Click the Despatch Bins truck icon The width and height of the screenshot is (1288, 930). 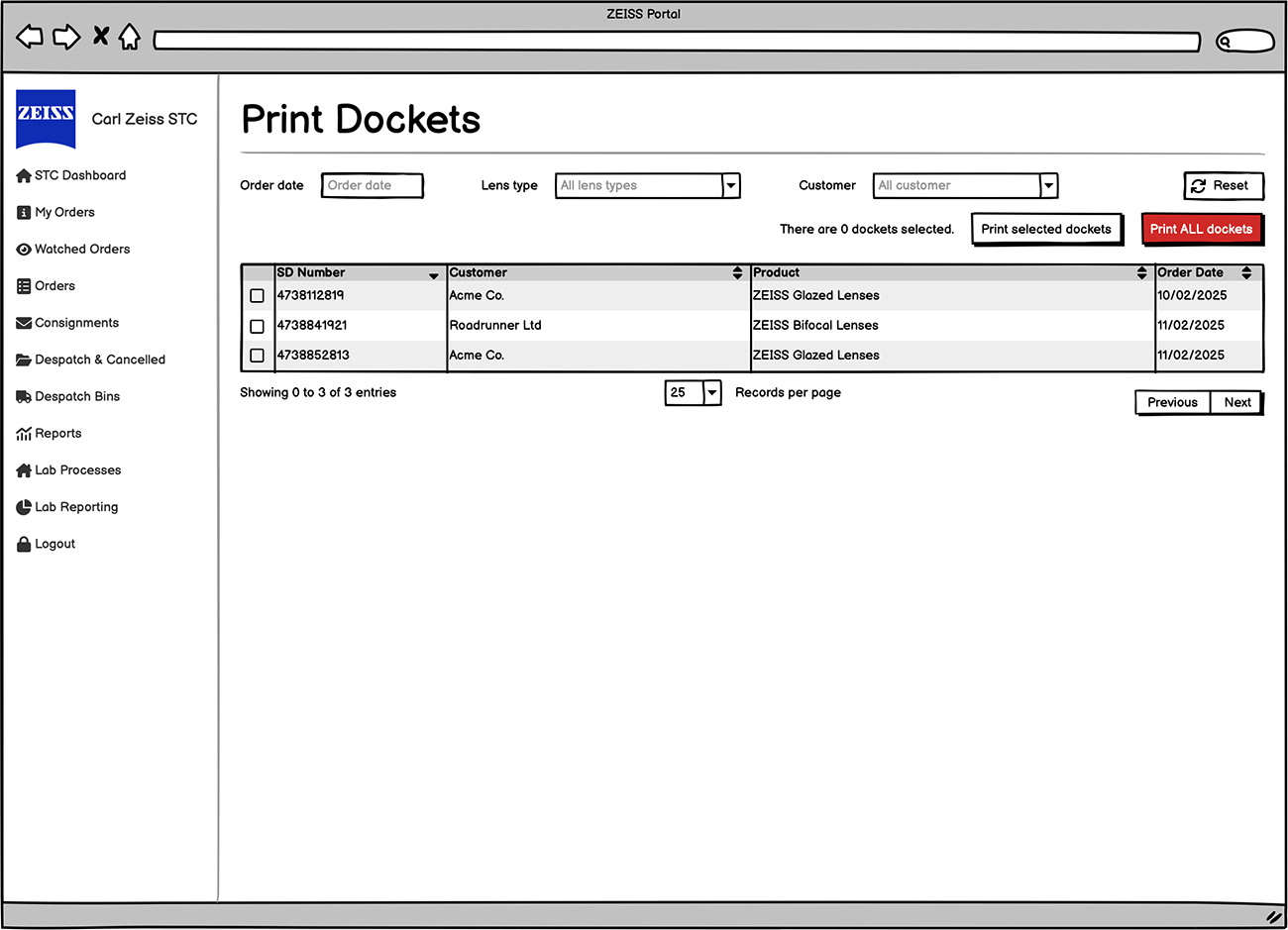tap(24, 397)
